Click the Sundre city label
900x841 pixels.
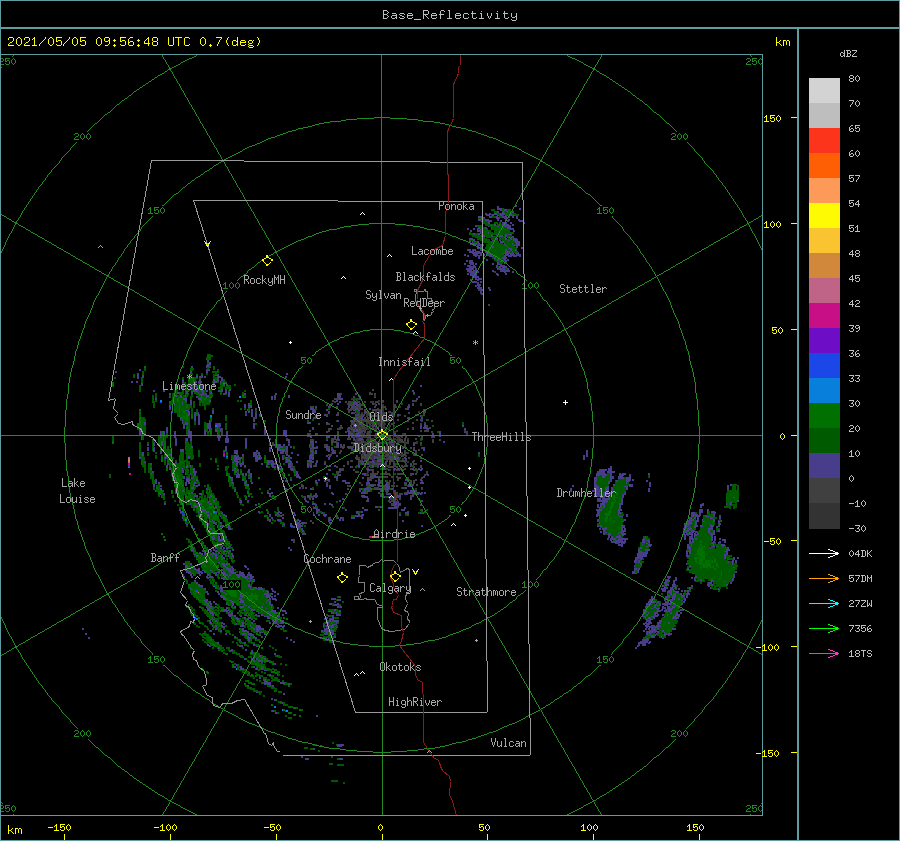303,414
